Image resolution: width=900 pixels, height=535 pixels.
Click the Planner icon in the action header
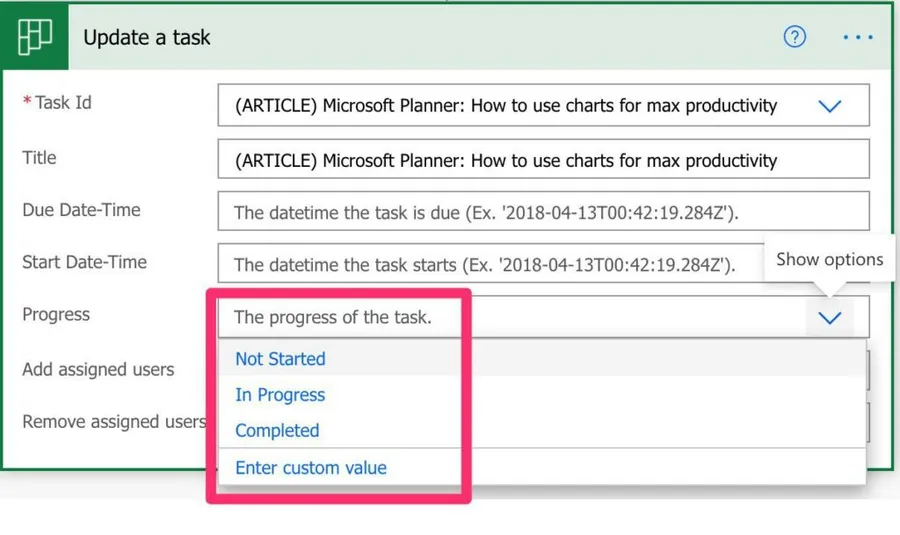(x=34, y=37)
